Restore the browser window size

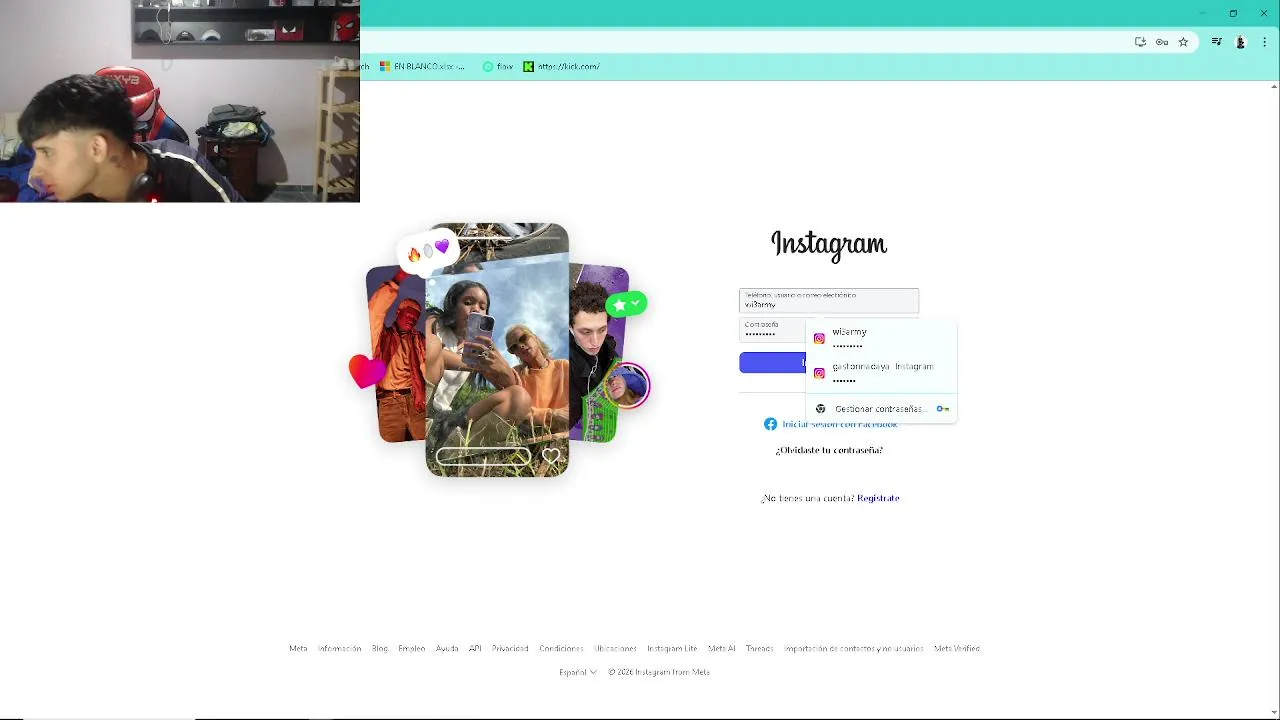tap(1233, 13)
